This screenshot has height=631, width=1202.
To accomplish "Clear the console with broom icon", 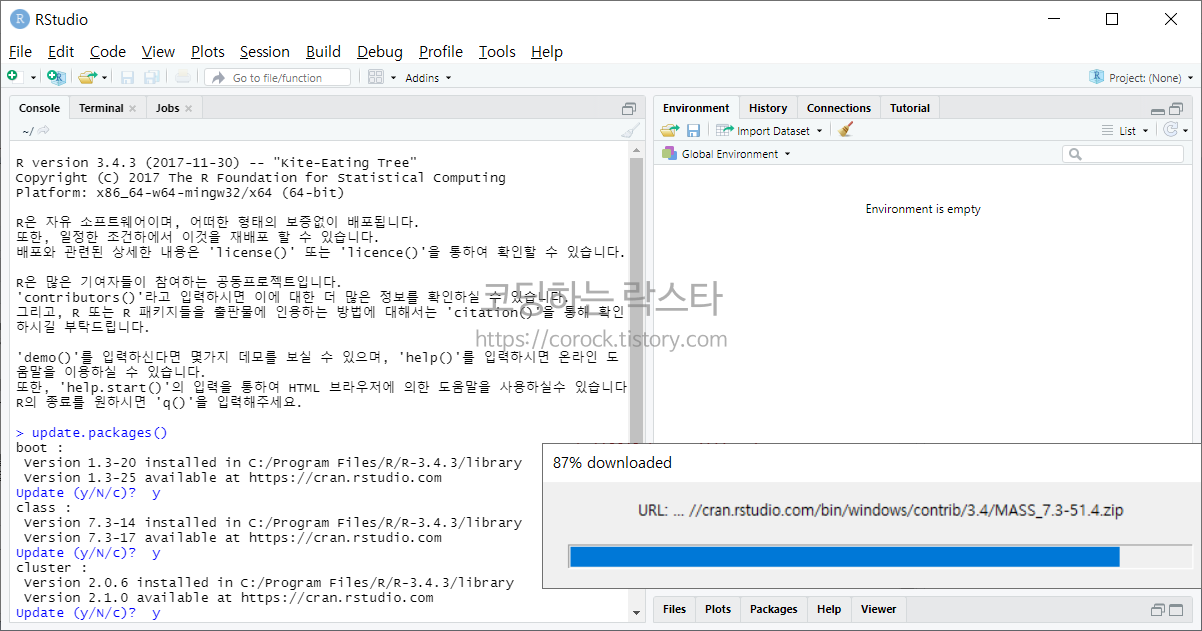I will (629, 130).
